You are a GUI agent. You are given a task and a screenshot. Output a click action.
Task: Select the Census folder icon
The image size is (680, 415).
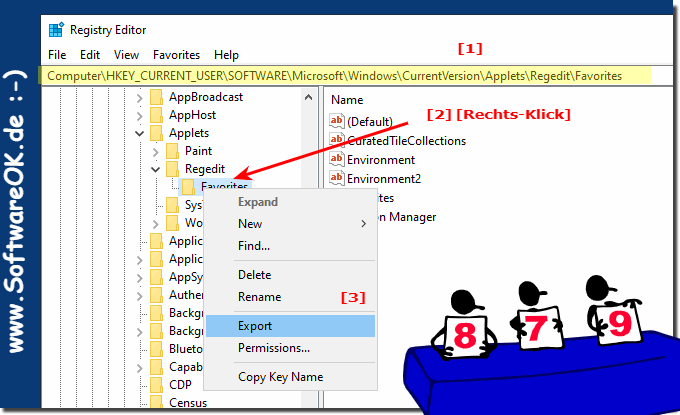[156, 402]
